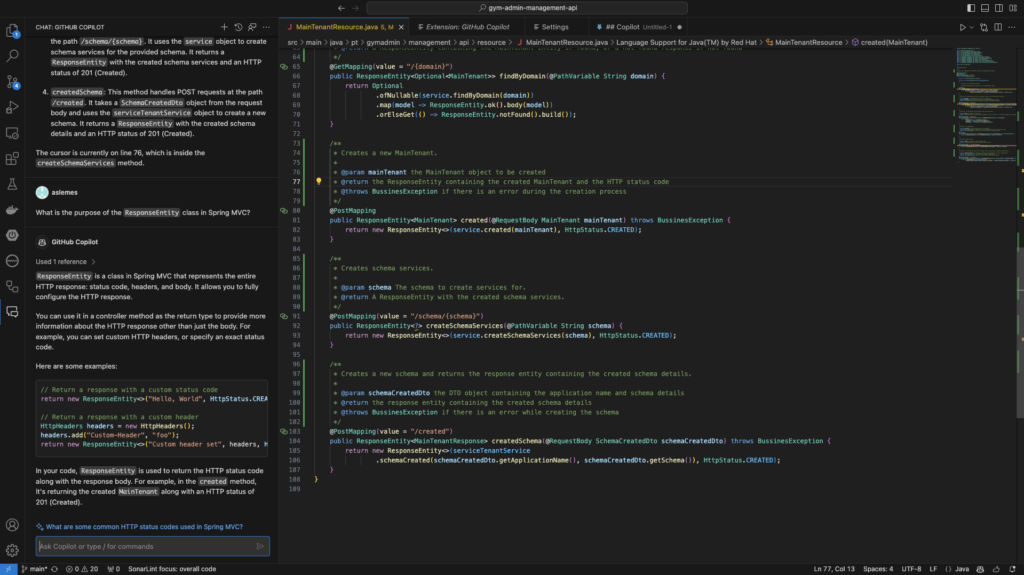The height and width of the screenshot is (575, 1024).
Task: Open Source Control view with badge 4
Action: (x=12, y=82)
